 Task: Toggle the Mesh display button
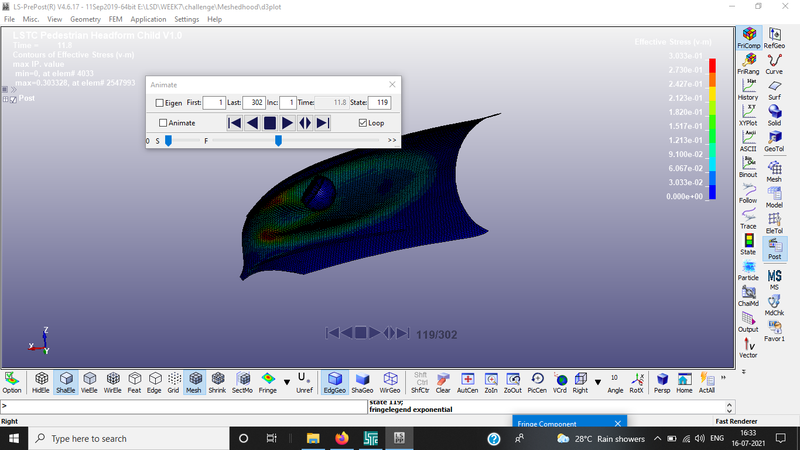[195, 383]
